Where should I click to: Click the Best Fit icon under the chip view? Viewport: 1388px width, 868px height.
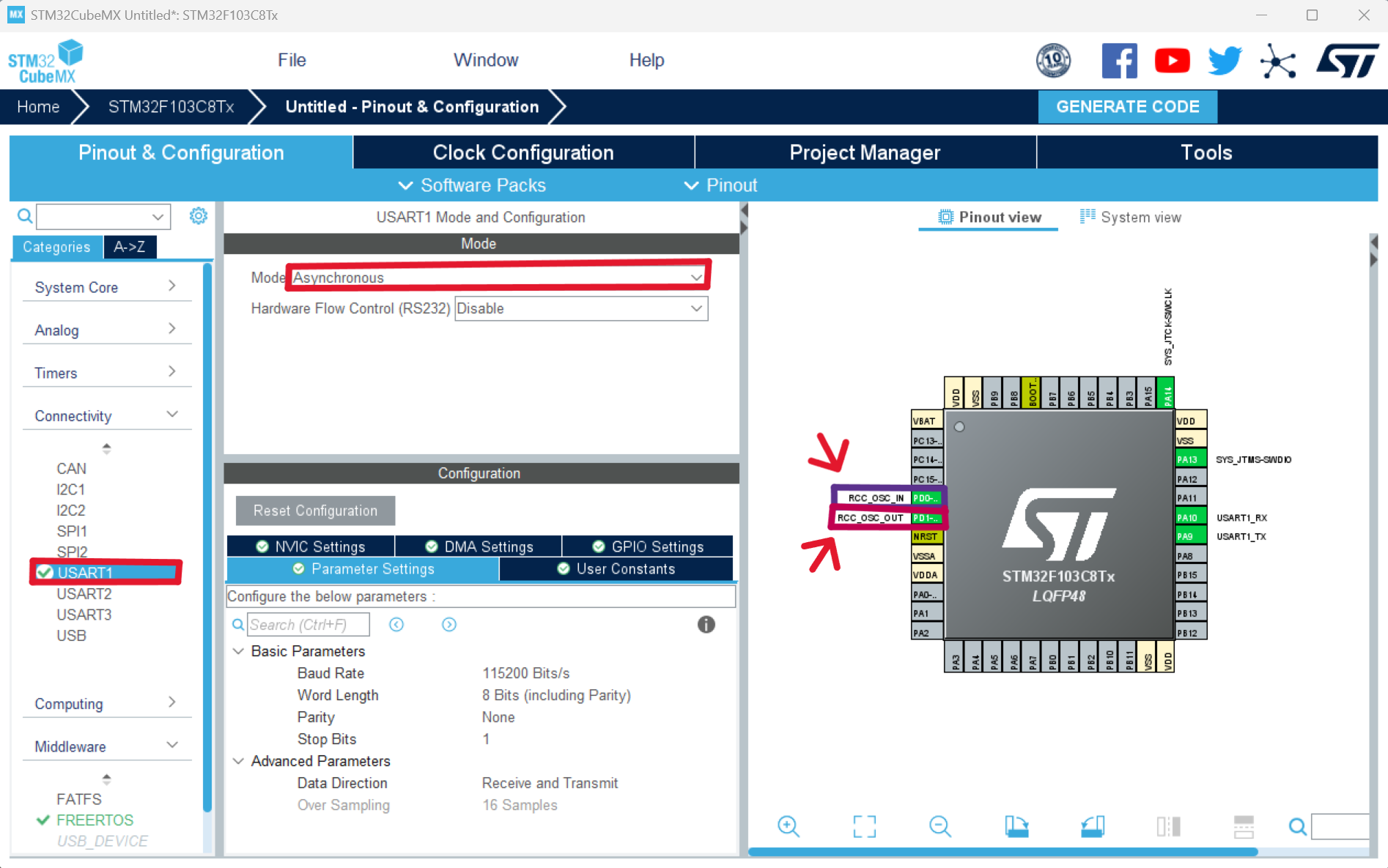[864, 826]
